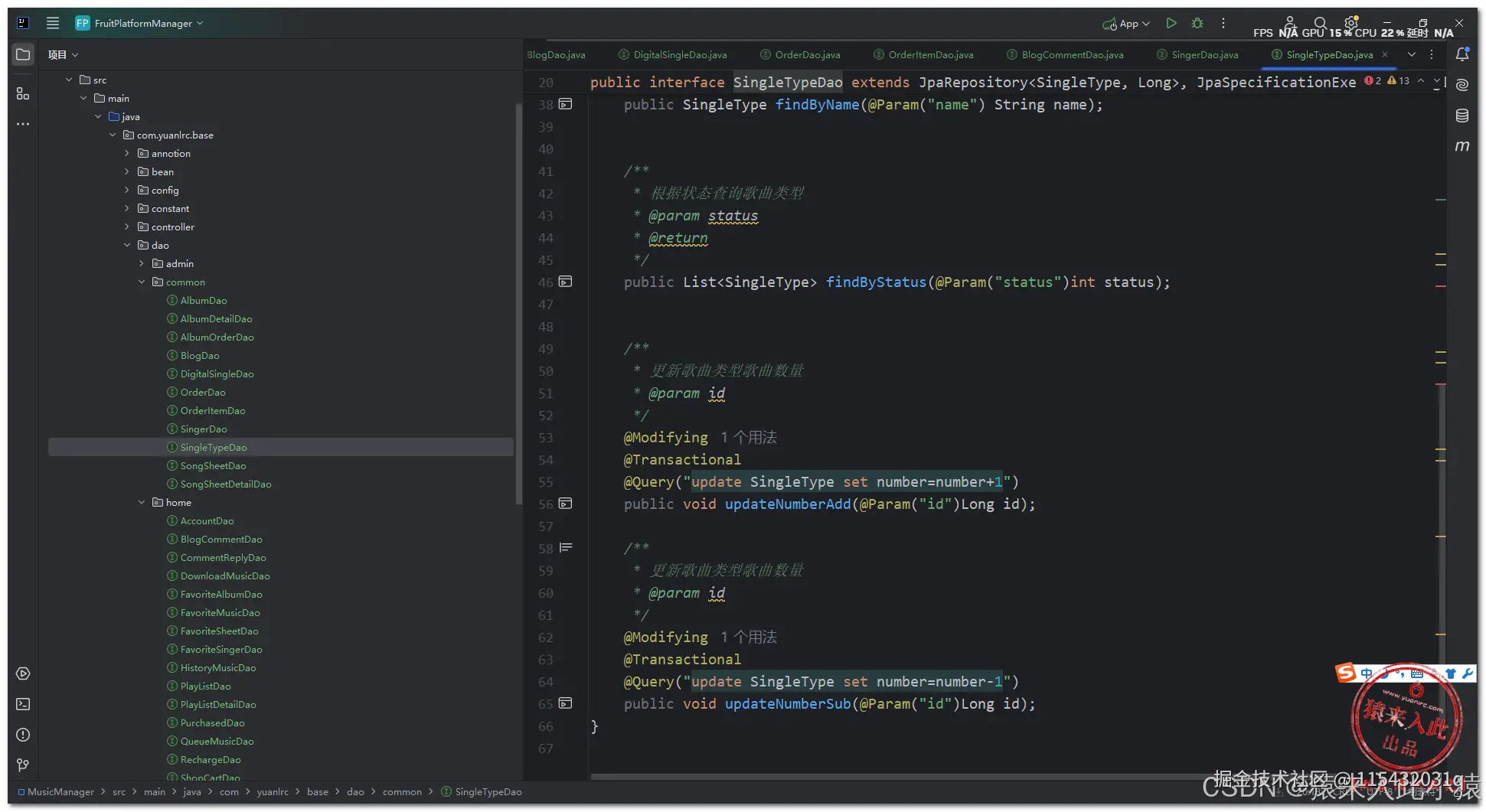Viewport: 1486px width, 812px height.
Task: Switch to the BlogDao.java tab
Action: tap(557, 54)
